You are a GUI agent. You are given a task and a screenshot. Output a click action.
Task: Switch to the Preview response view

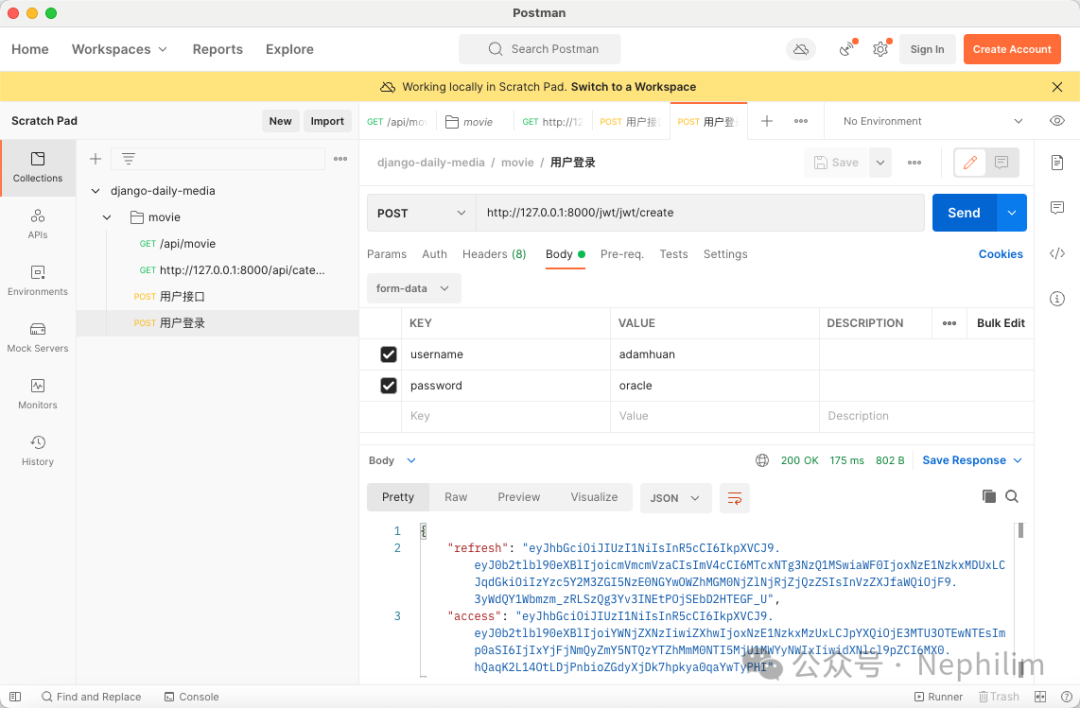pos(519,497)
